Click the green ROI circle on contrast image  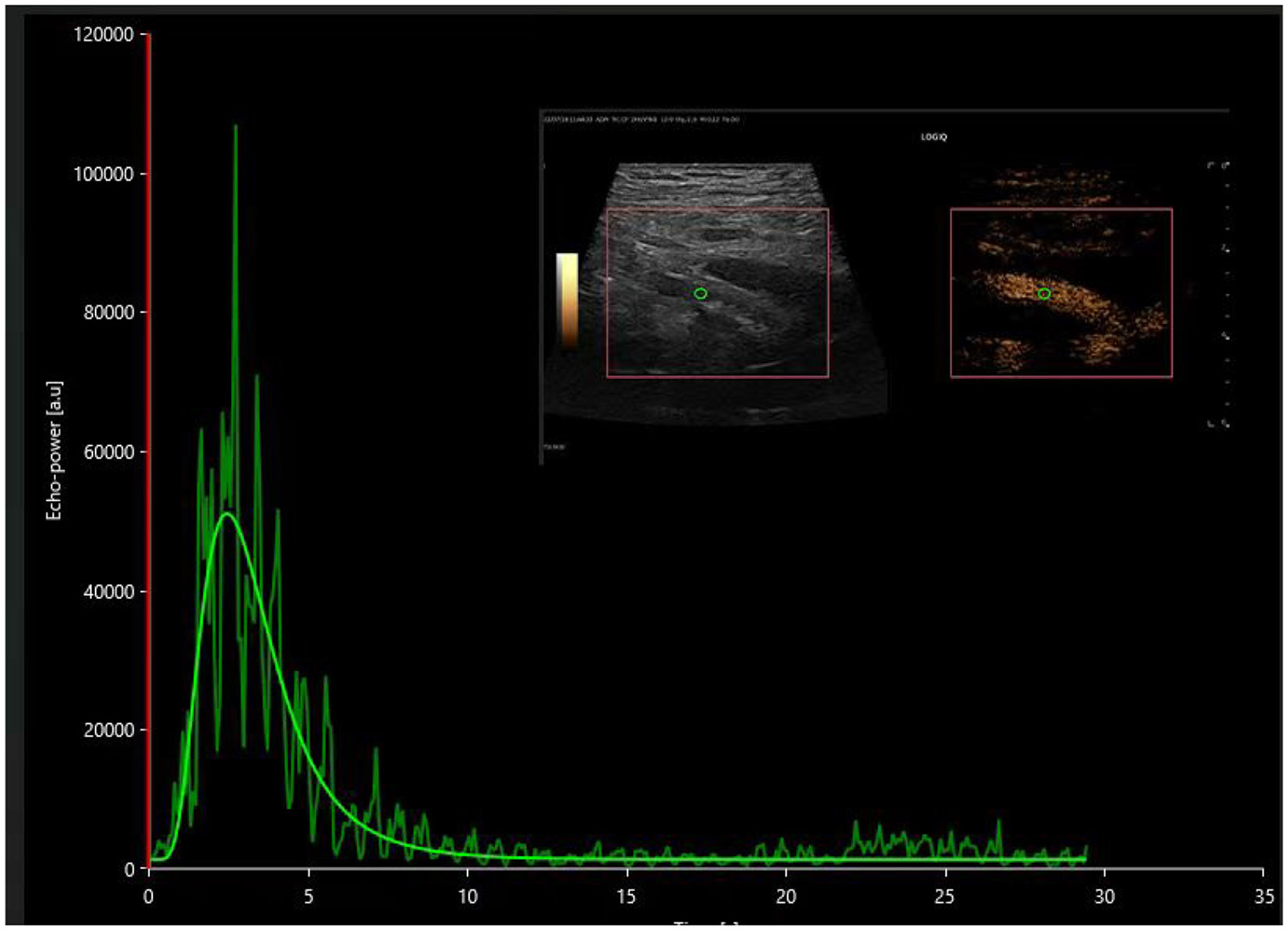coord(1044,293)
